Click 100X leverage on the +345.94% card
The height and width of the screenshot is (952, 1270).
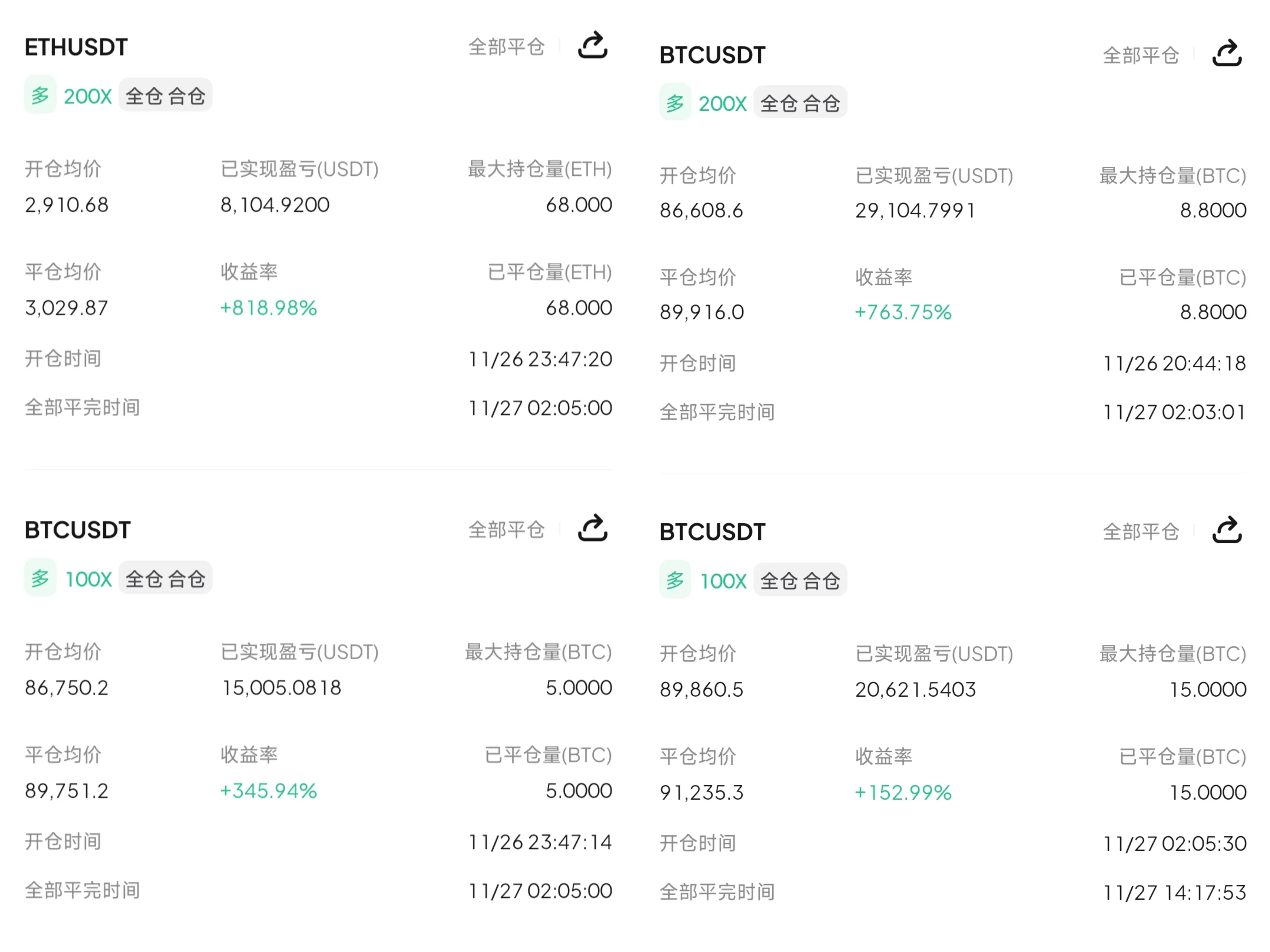tap(88, 579)
